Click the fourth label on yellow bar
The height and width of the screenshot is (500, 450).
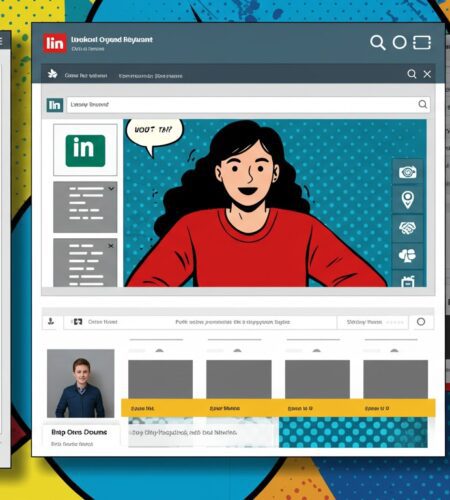(x=377, y=408)
